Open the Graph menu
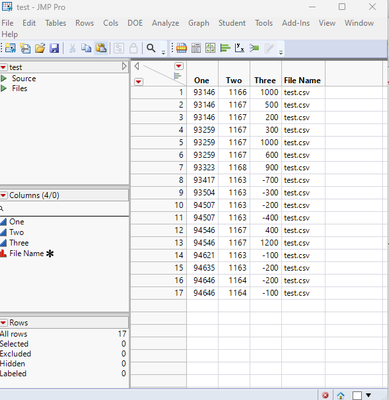This screenshot has width=389, height=400. coord(199,23)
